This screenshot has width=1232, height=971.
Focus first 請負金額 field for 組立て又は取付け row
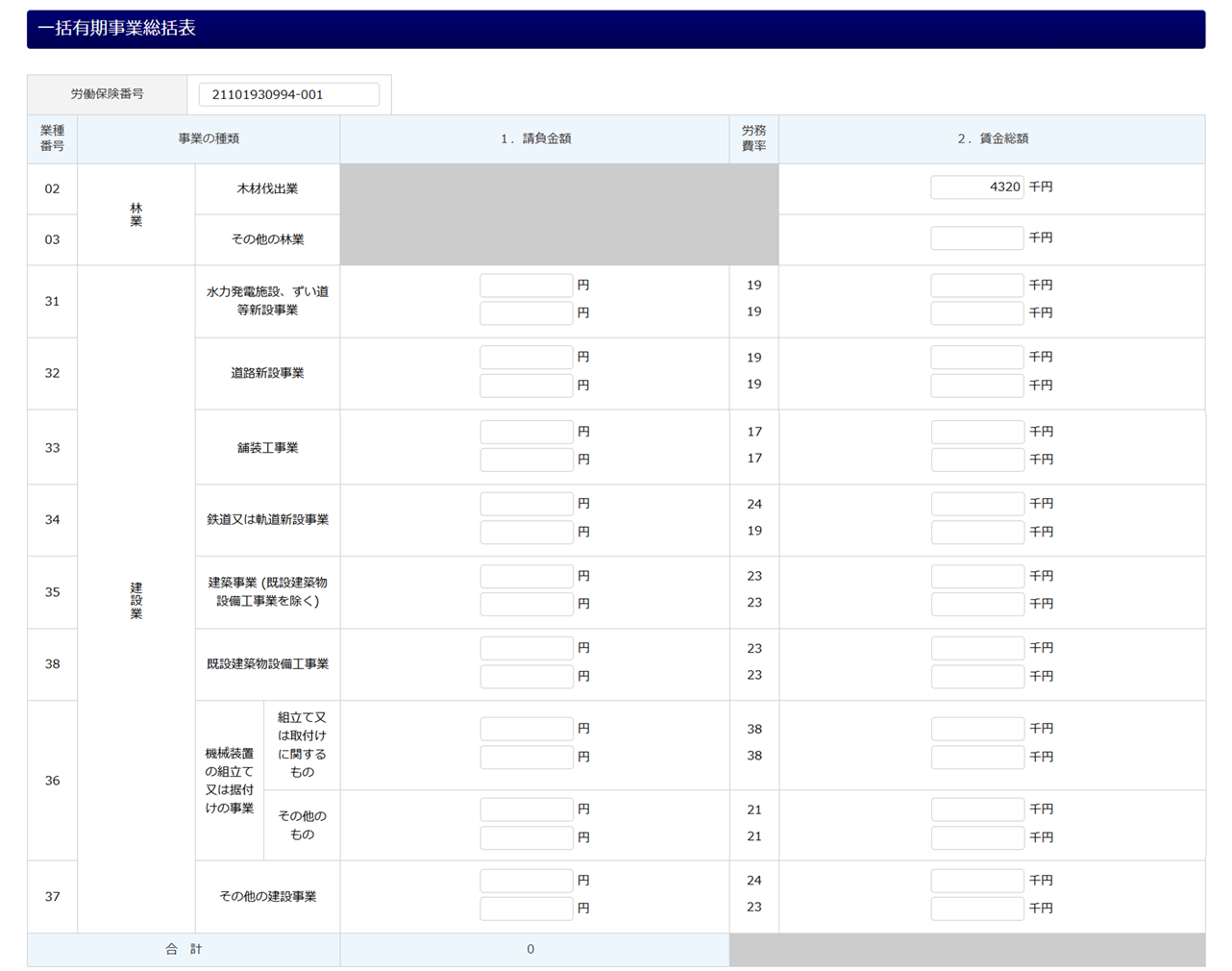[x=526, y=729]
